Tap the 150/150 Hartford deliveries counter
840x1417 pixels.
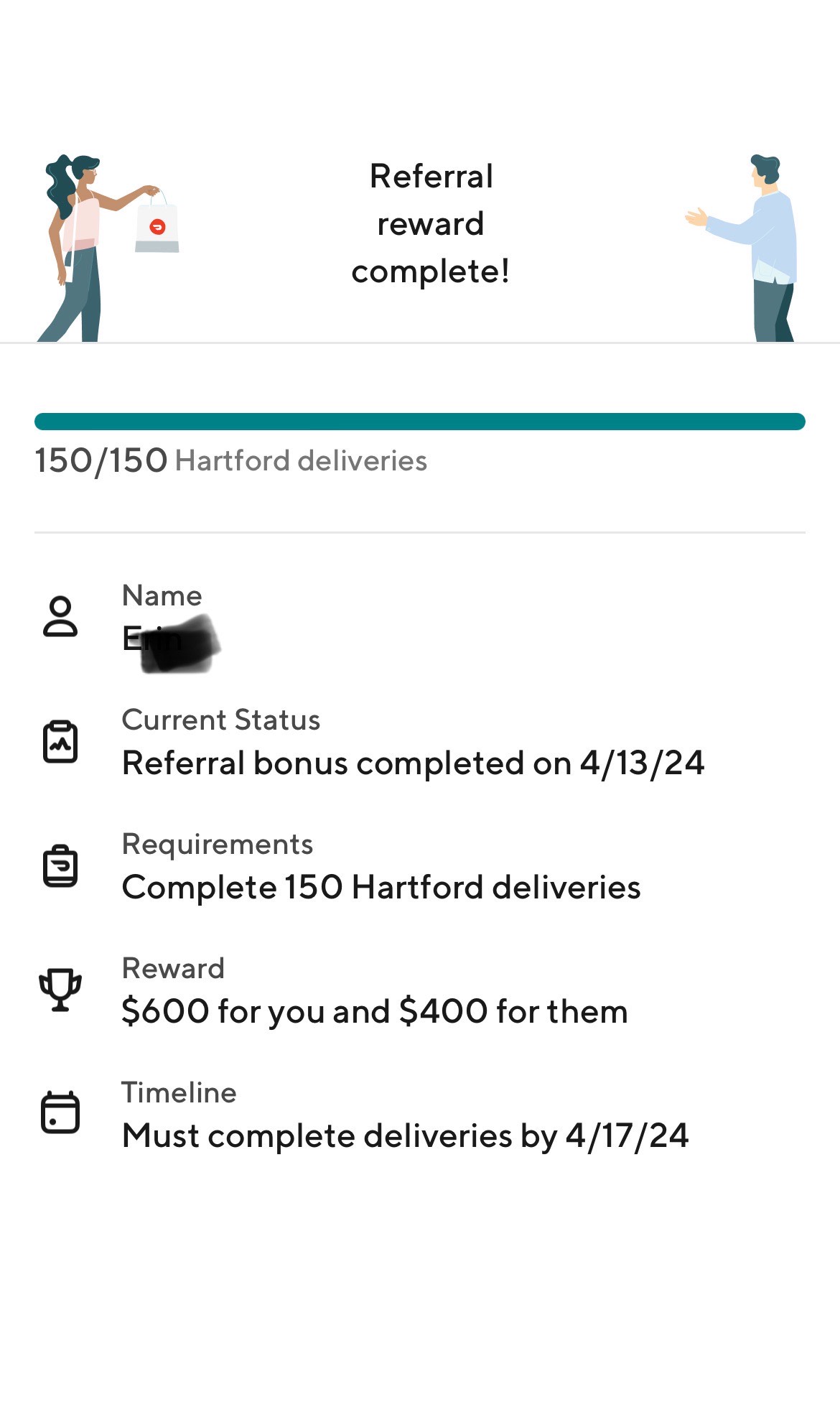[231, 461]
